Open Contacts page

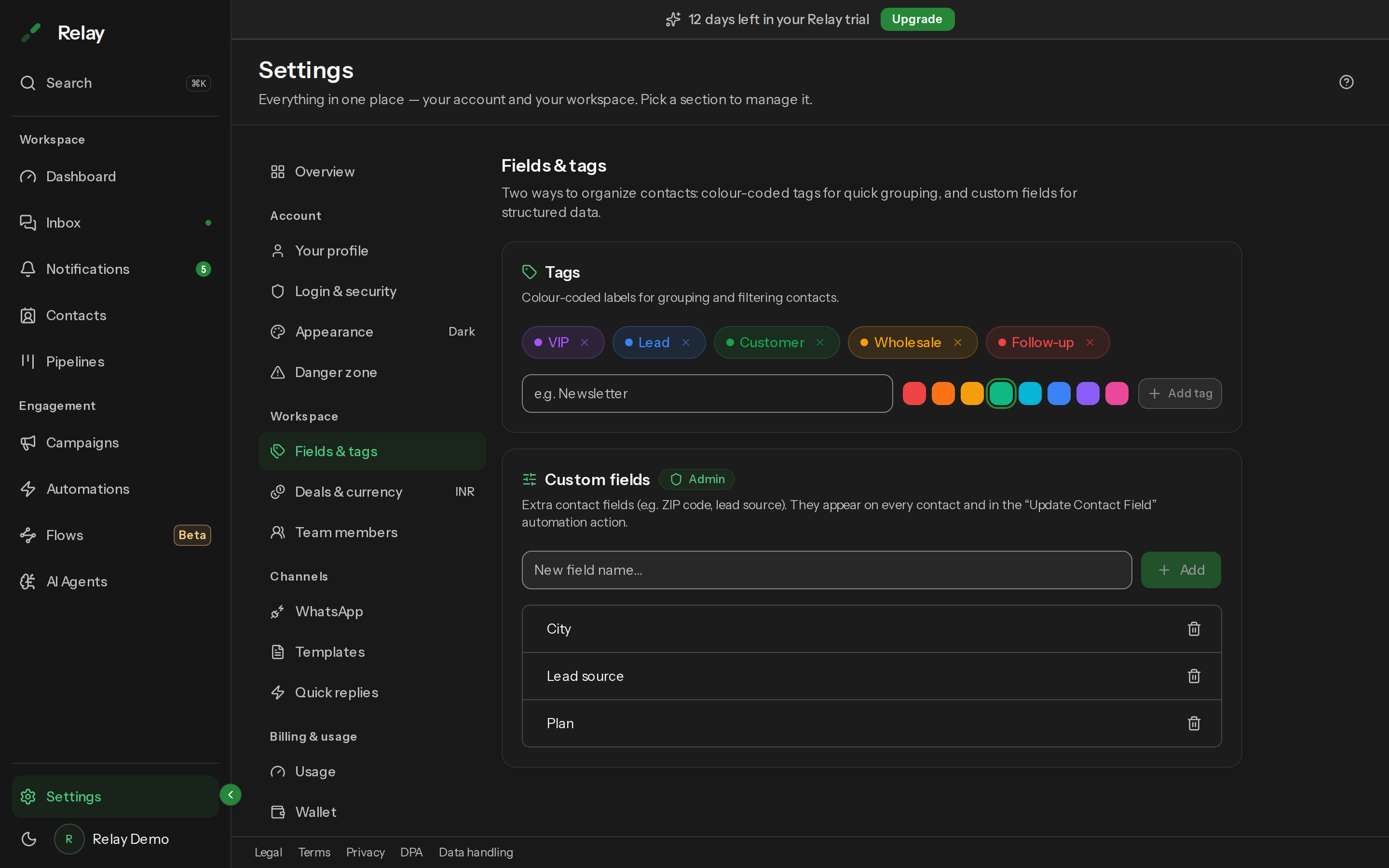tap(115, 315)
